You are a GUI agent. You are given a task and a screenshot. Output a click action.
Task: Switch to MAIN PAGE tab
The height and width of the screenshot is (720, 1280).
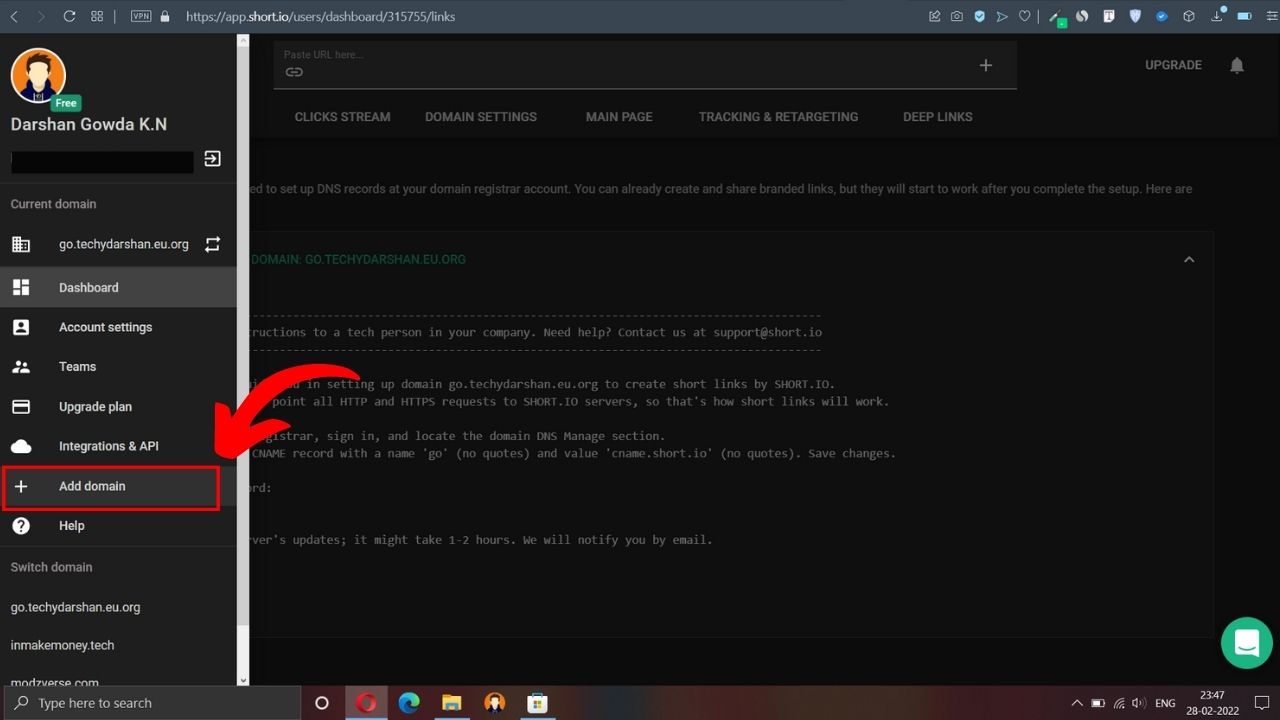(x=619, y=117)
